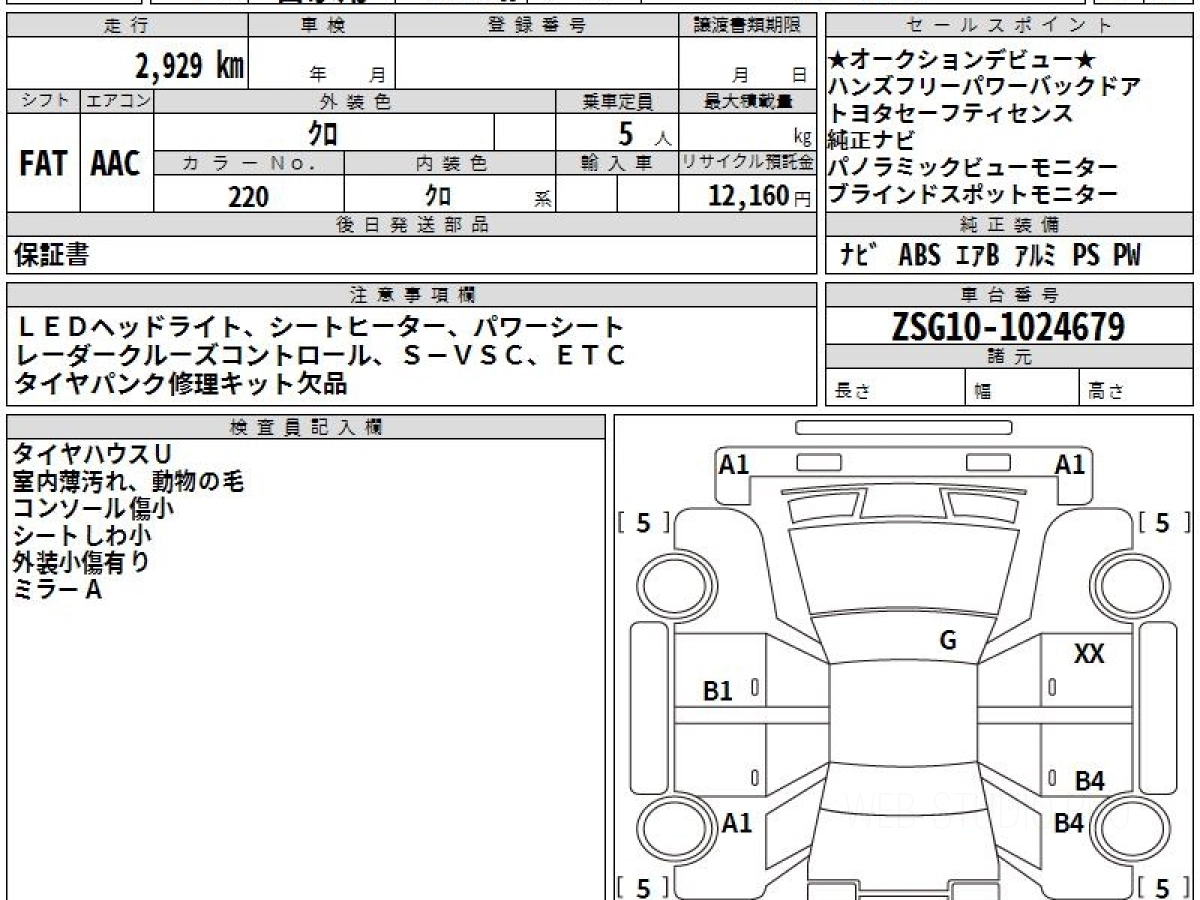Click the PW equipment code
Viewport: 1200px width, 900px height.
(x=1126, y=256)
